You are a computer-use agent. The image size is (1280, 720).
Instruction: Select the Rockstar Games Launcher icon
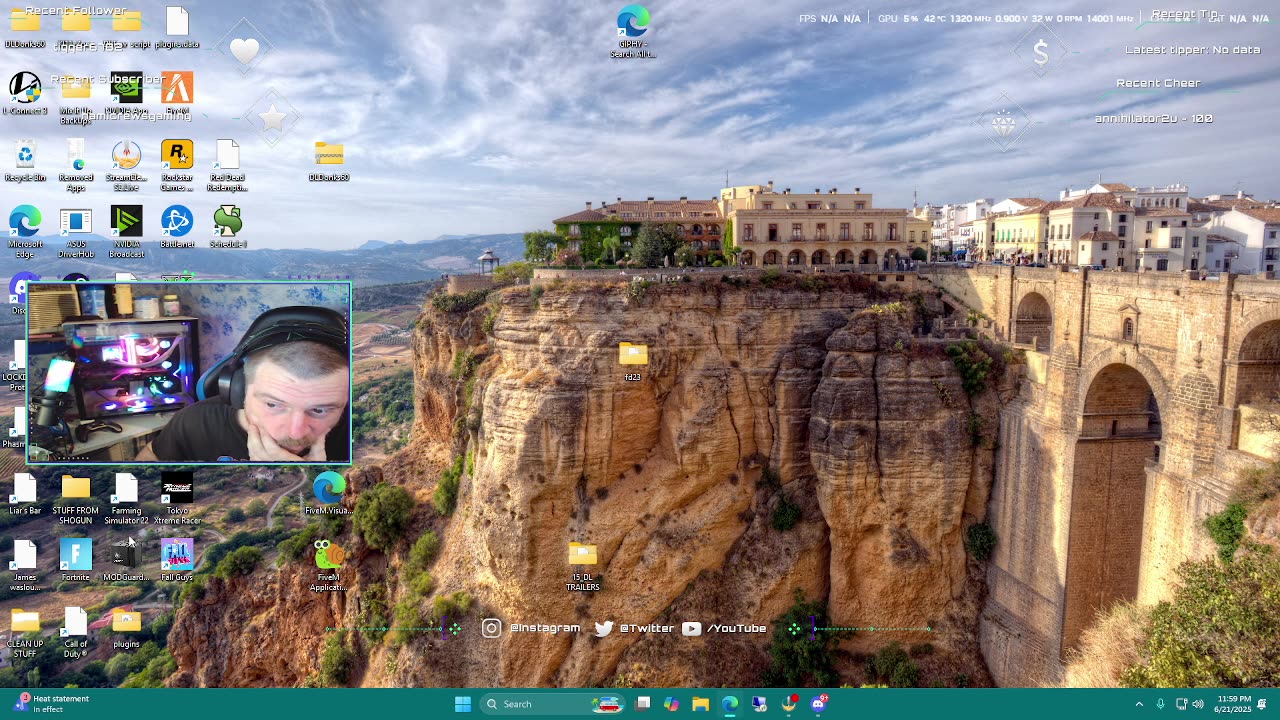coord(177,165)
